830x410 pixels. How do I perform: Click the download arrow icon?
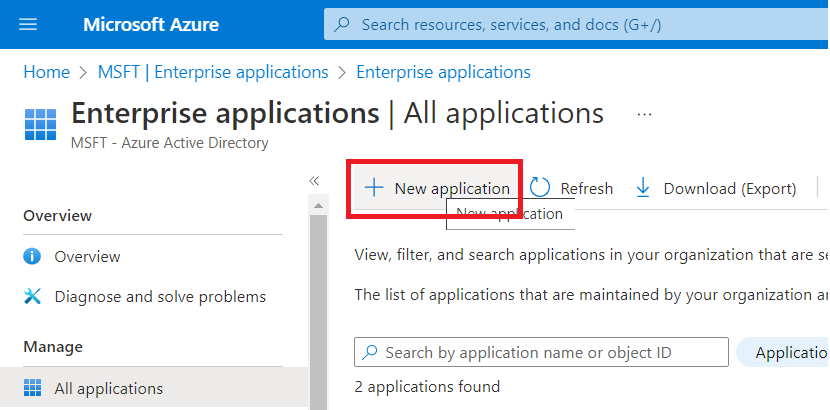pos(643,188)
